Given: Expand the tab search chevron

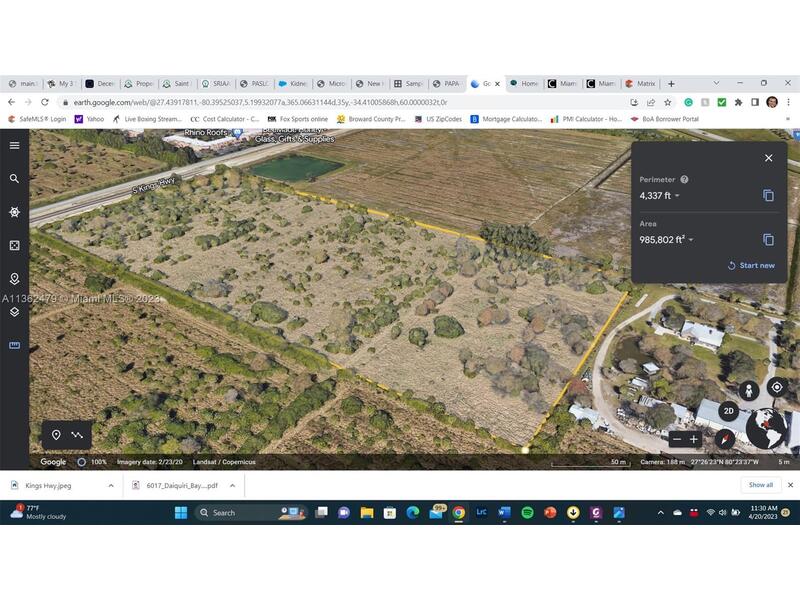Looking at the screenshot, I should (x=716, y=83).
